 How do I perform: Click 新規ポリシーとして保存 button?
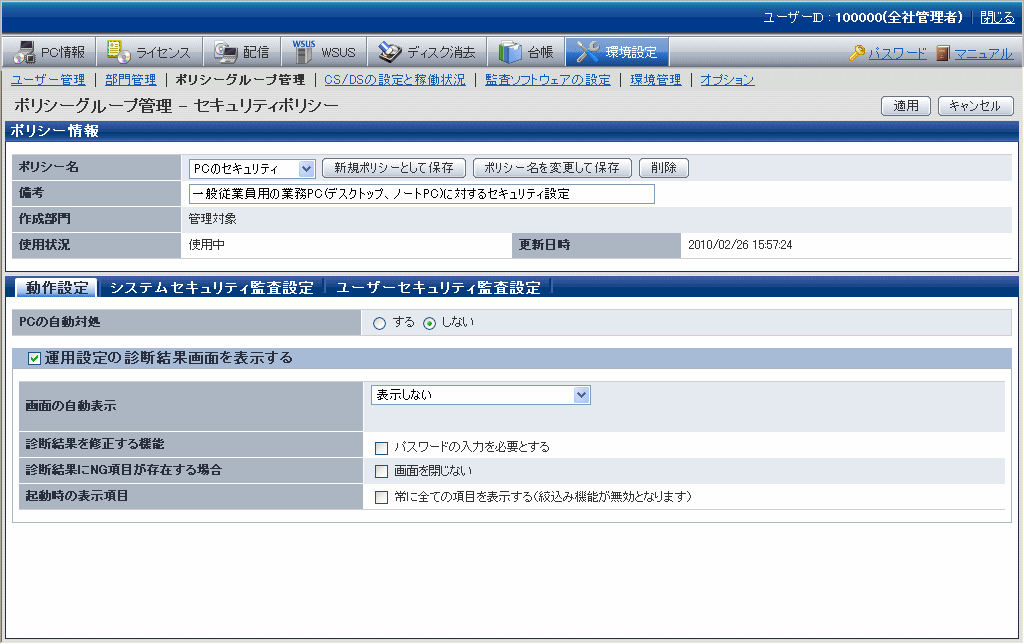pyautogui.click(x=394, y=168)
